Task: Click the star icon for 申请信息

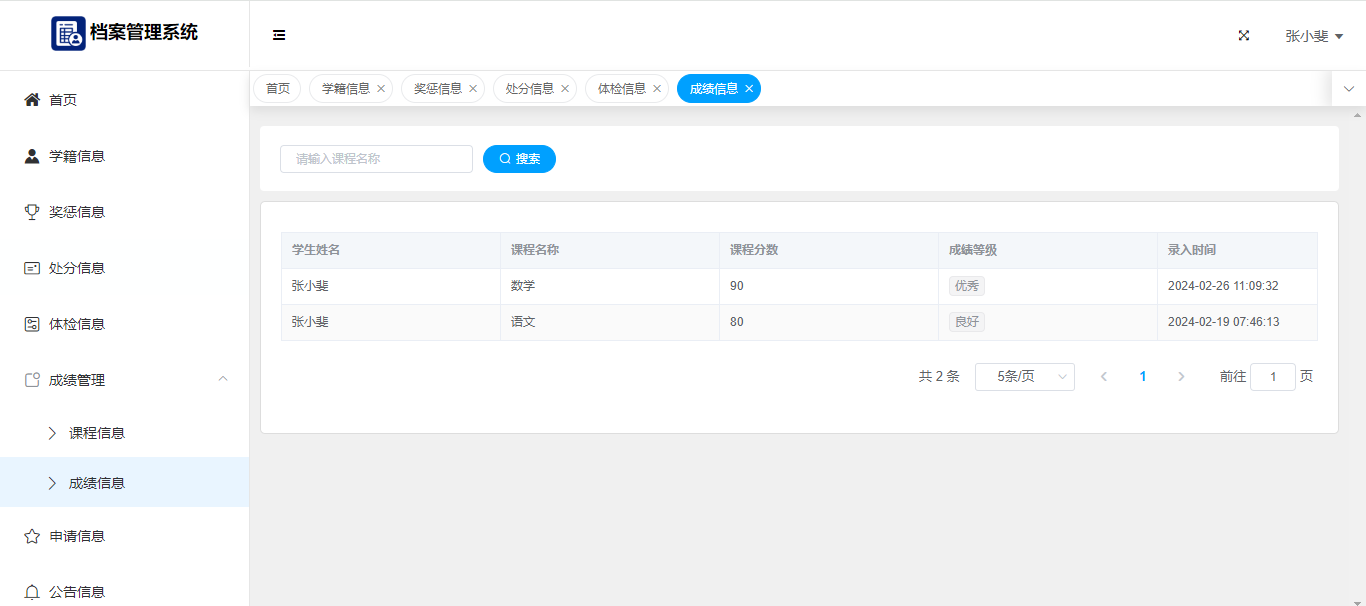Action: pyautogui.click(x=32, y=536)
